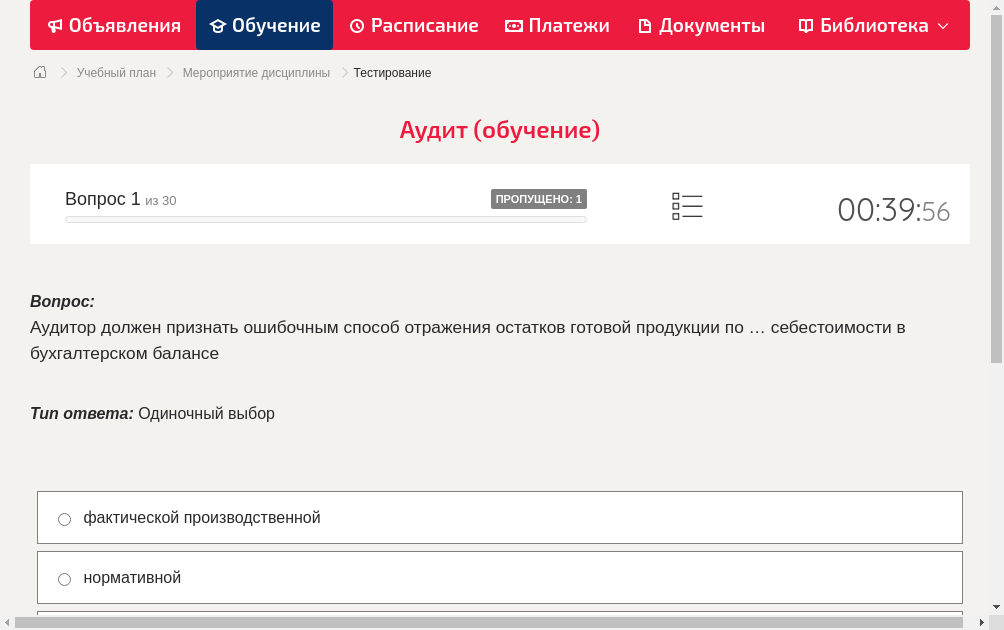The image size is (1004, 630).
Task: Expand the Библиотека dropdown chevron
Action: 945,25
